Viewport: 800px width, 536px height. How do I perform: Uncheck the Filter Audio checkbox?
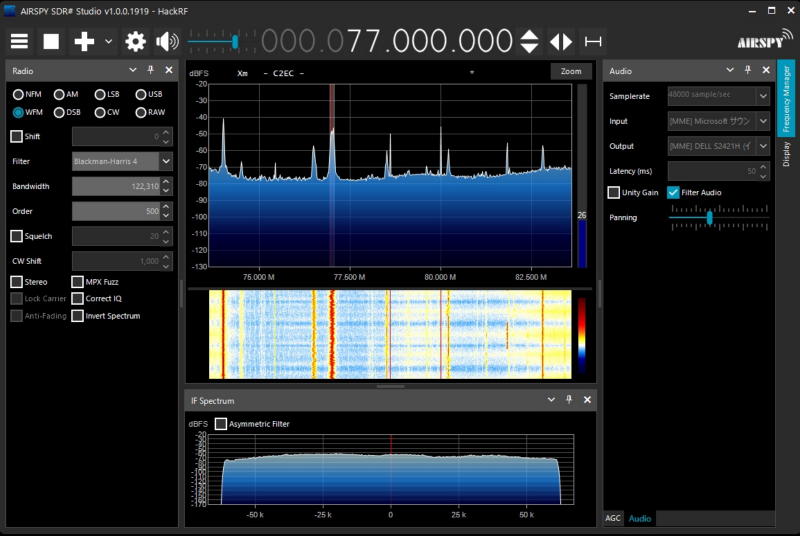[x=673, y=192]
